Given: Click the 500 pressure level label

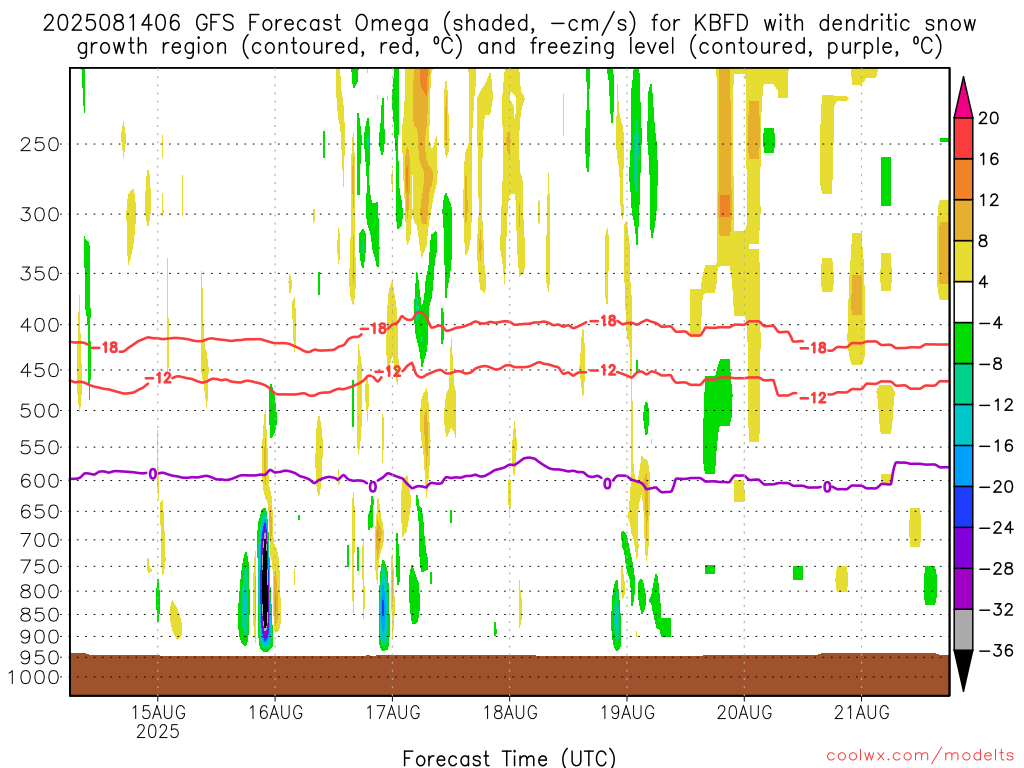Looking at the screenshot, I should coord(40,411).
